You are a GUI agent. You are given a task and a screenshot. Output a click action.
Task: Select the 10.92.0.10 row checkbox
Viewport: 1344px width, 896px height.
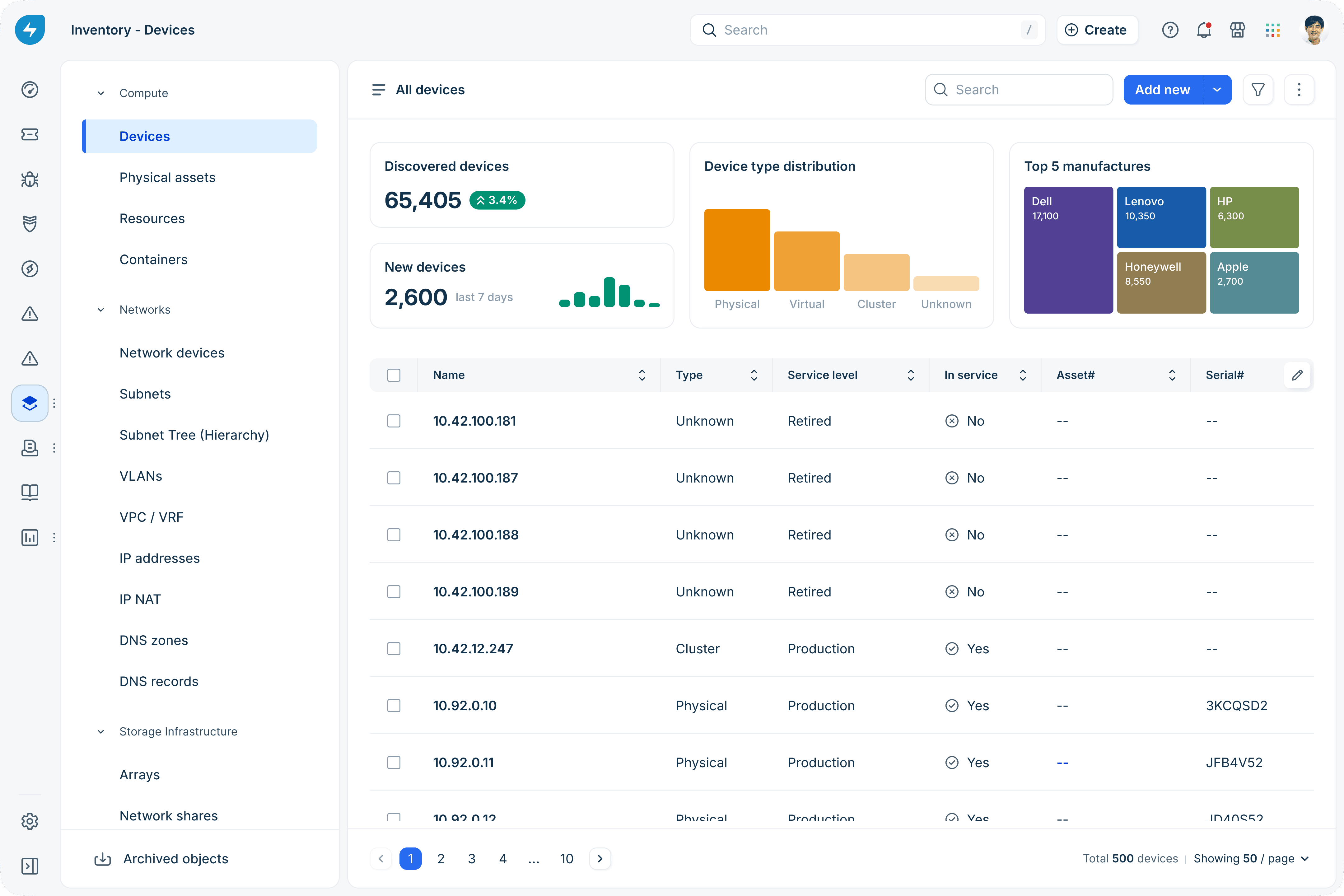(394, 706)
